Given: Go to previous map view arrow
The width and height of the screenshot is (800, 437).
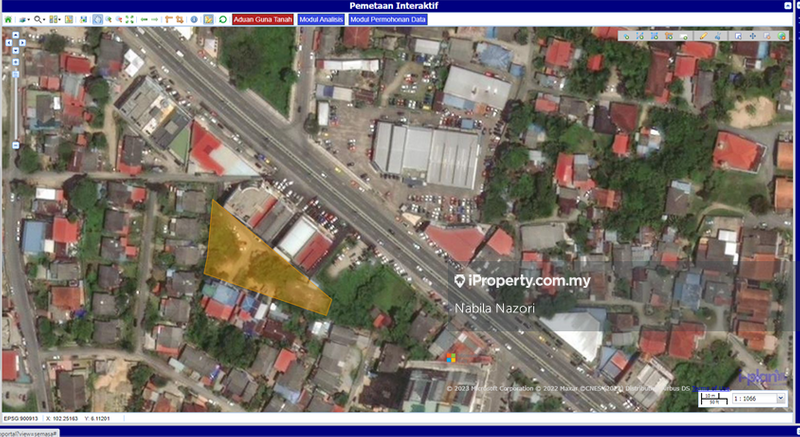Looking at the screenshot, I should click(x=146, y=19).
